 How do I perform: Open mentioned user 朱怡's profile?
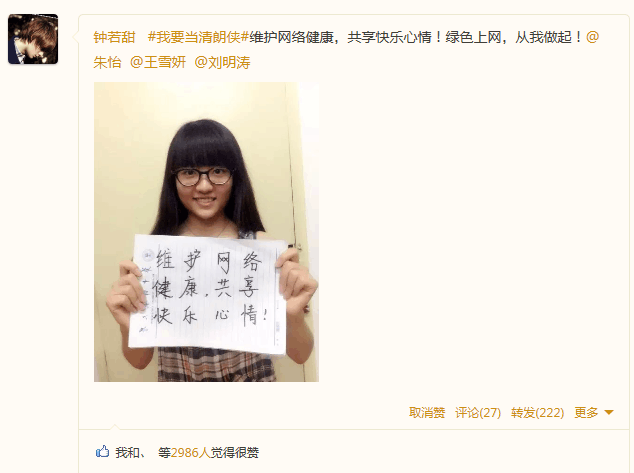click(107, 62)
